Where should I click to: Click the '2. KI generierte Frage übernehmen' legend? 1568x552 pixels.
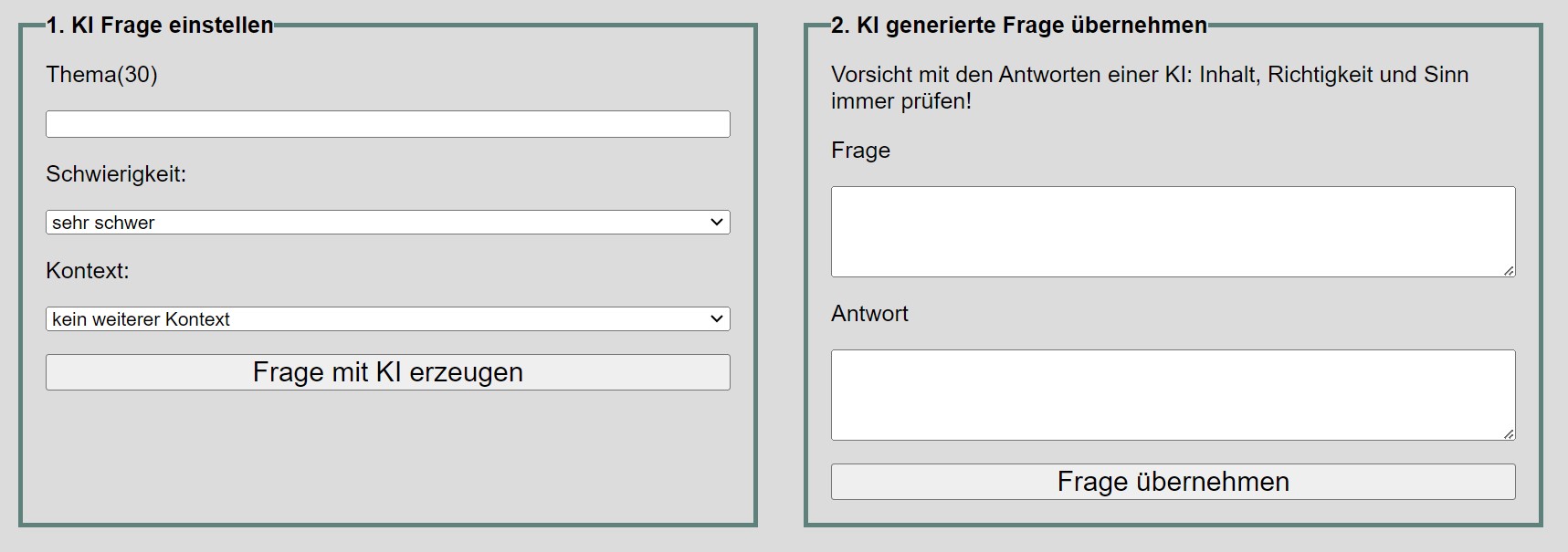[1018, 26]
